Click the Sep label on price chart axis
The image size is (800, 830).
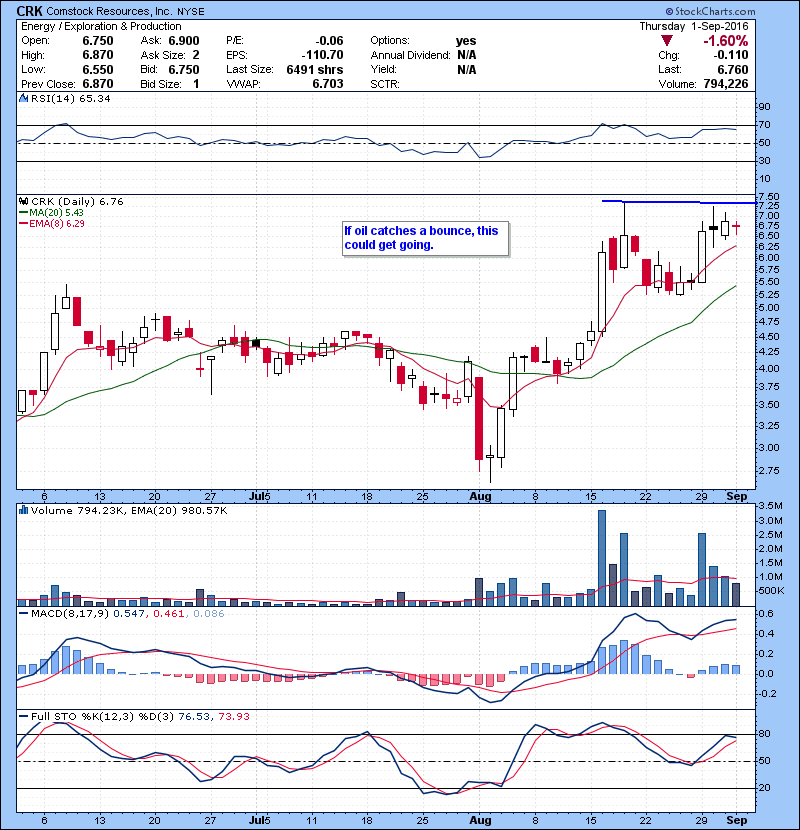736,497
